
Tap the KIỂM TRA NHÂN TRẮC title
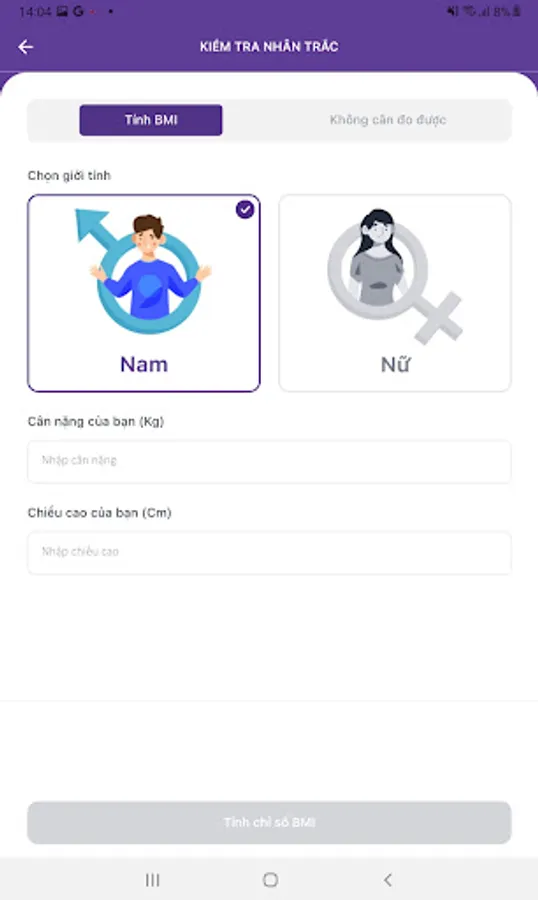tap(269, 46)
